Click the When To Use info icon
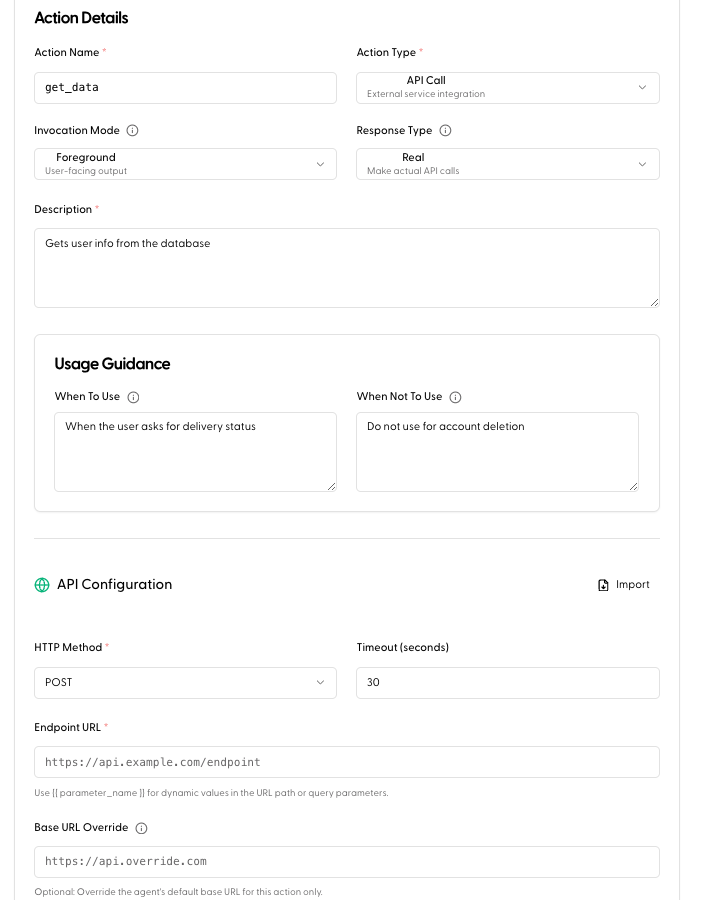This screenshot has width=701, height=900. pyautogui.click(x=134, y=397)
